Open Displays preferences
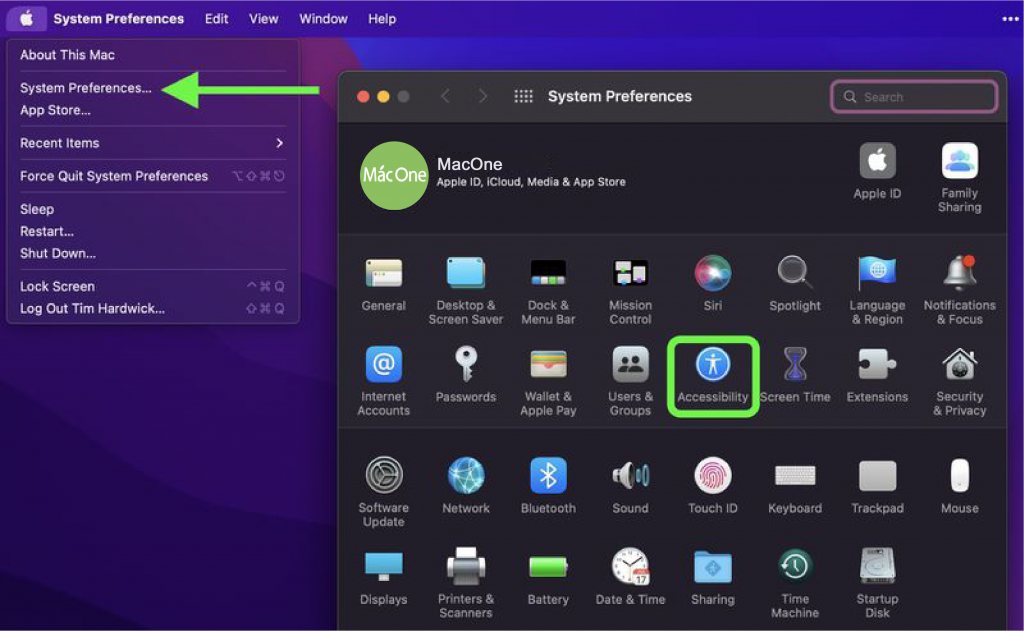Image resolution: width=1024 pixels, height=631 pixels. 383,577
